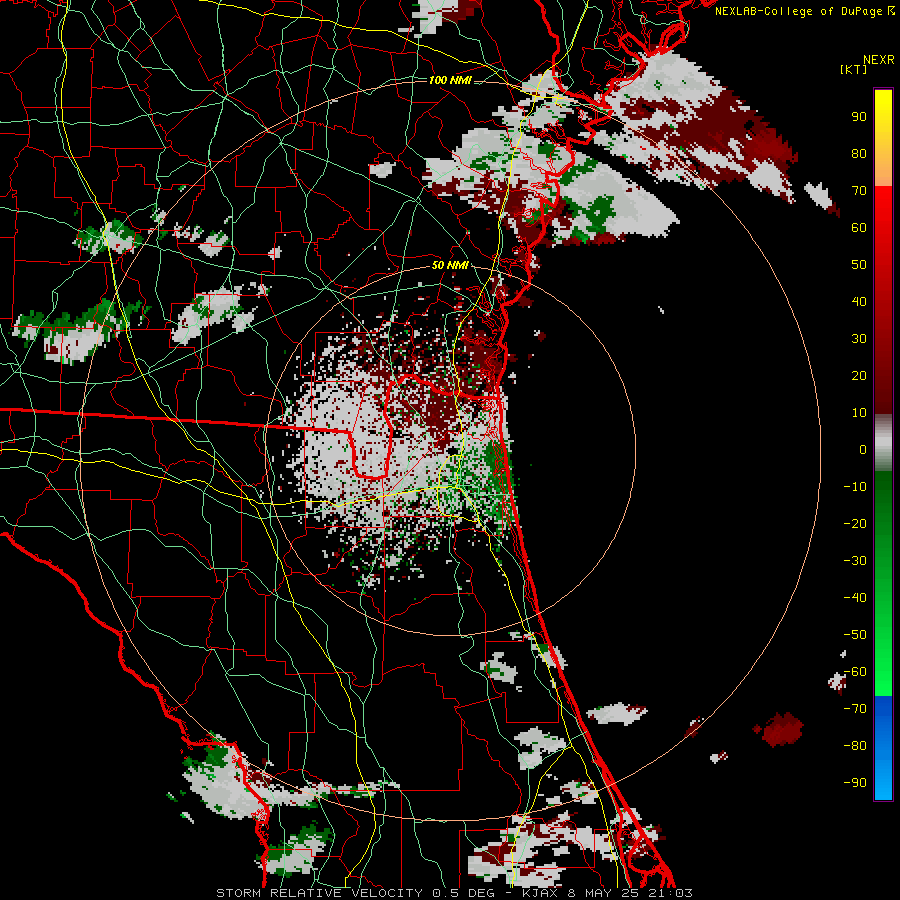Click the -60 value on velocity scale
This screenshot has width=900, height=900.
pyautogui.click(x=855, y=672)
